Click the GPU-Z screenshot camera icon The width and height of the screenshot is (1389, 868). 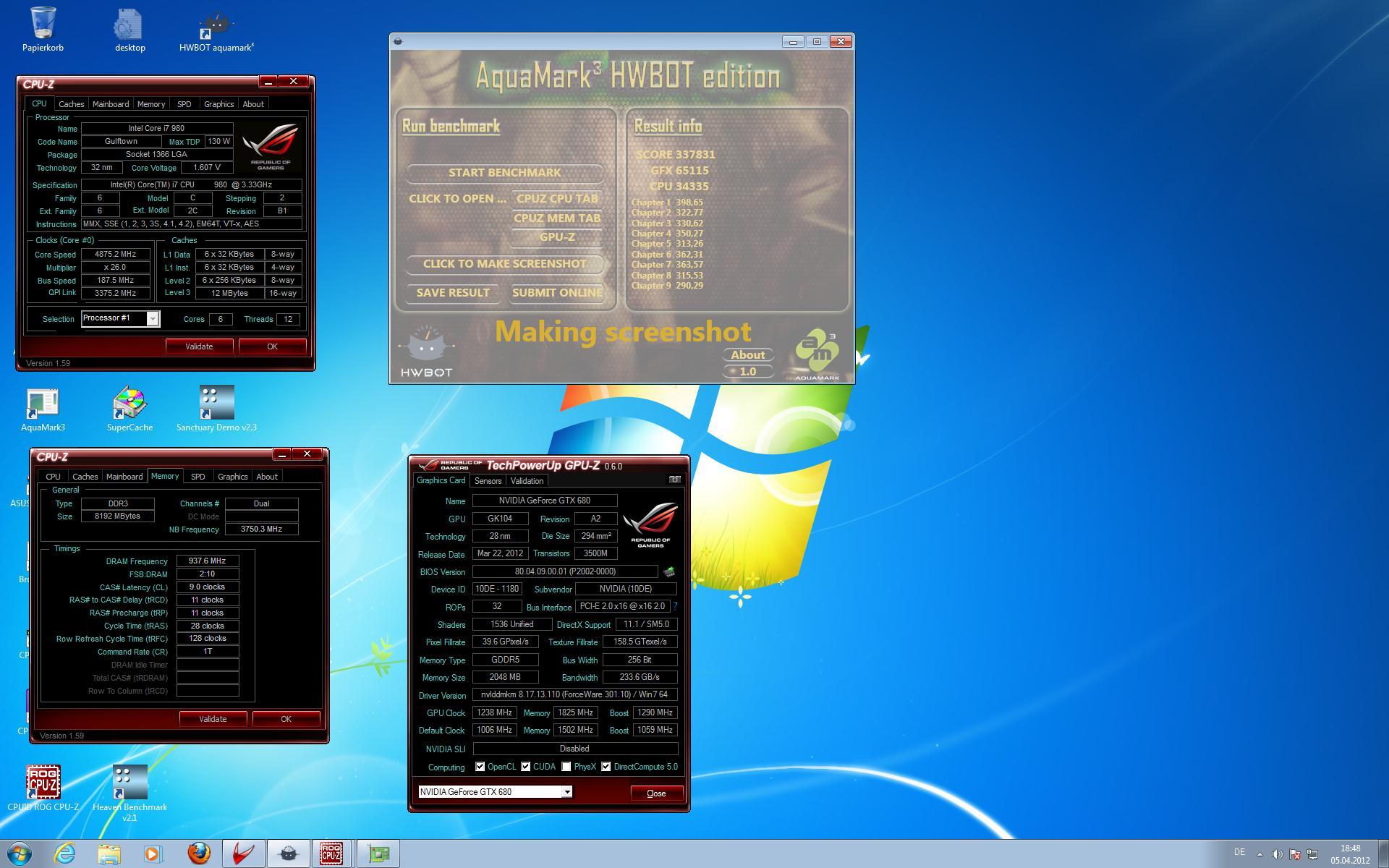point(674,480)
